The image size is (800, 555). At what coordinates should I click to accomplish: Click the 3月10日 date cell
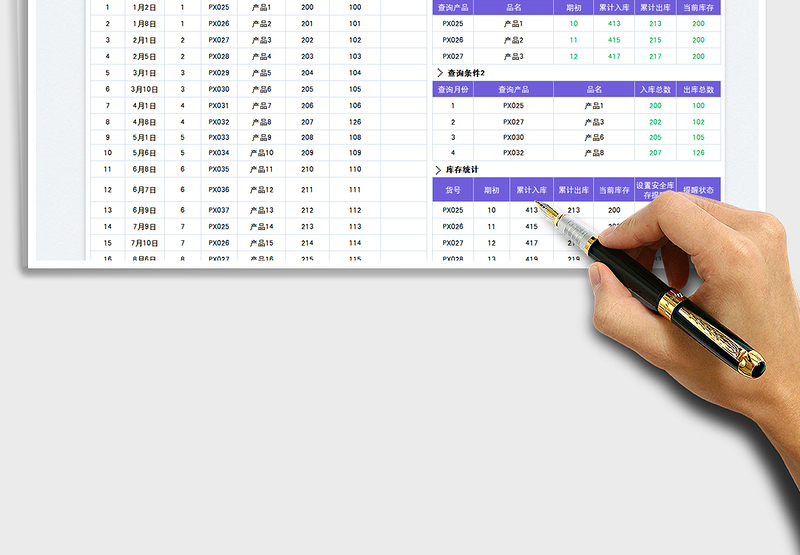(145, 89)
